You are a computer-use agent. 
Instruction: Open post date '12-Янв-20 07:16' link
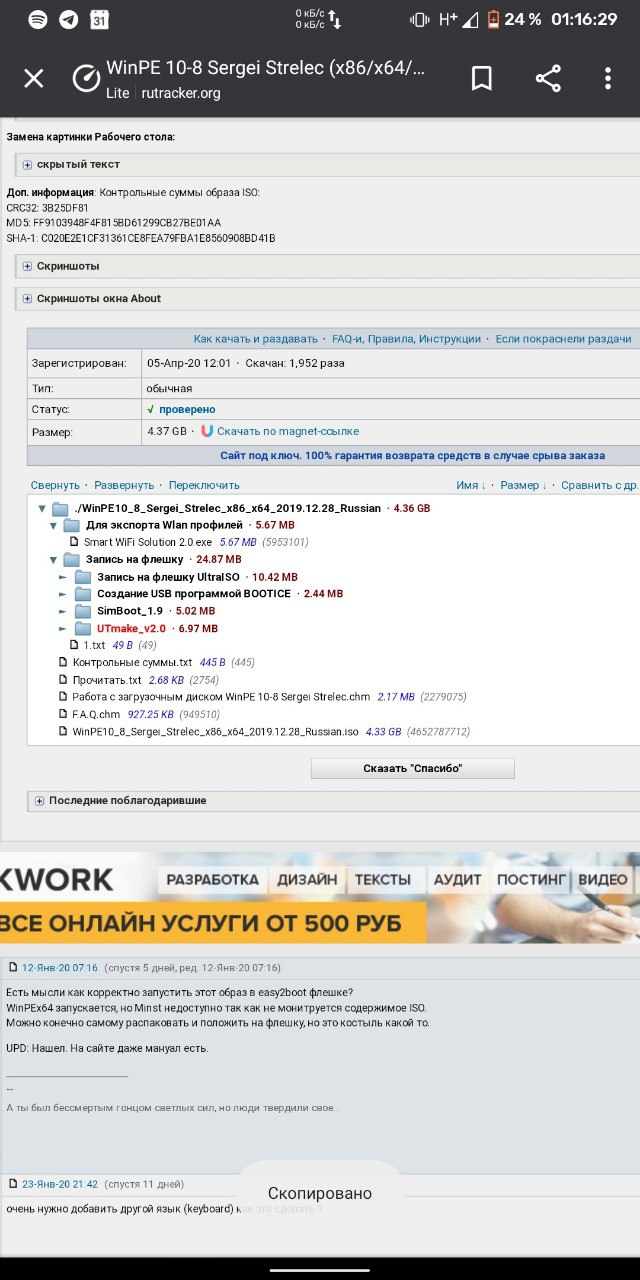tap(60, 968)
